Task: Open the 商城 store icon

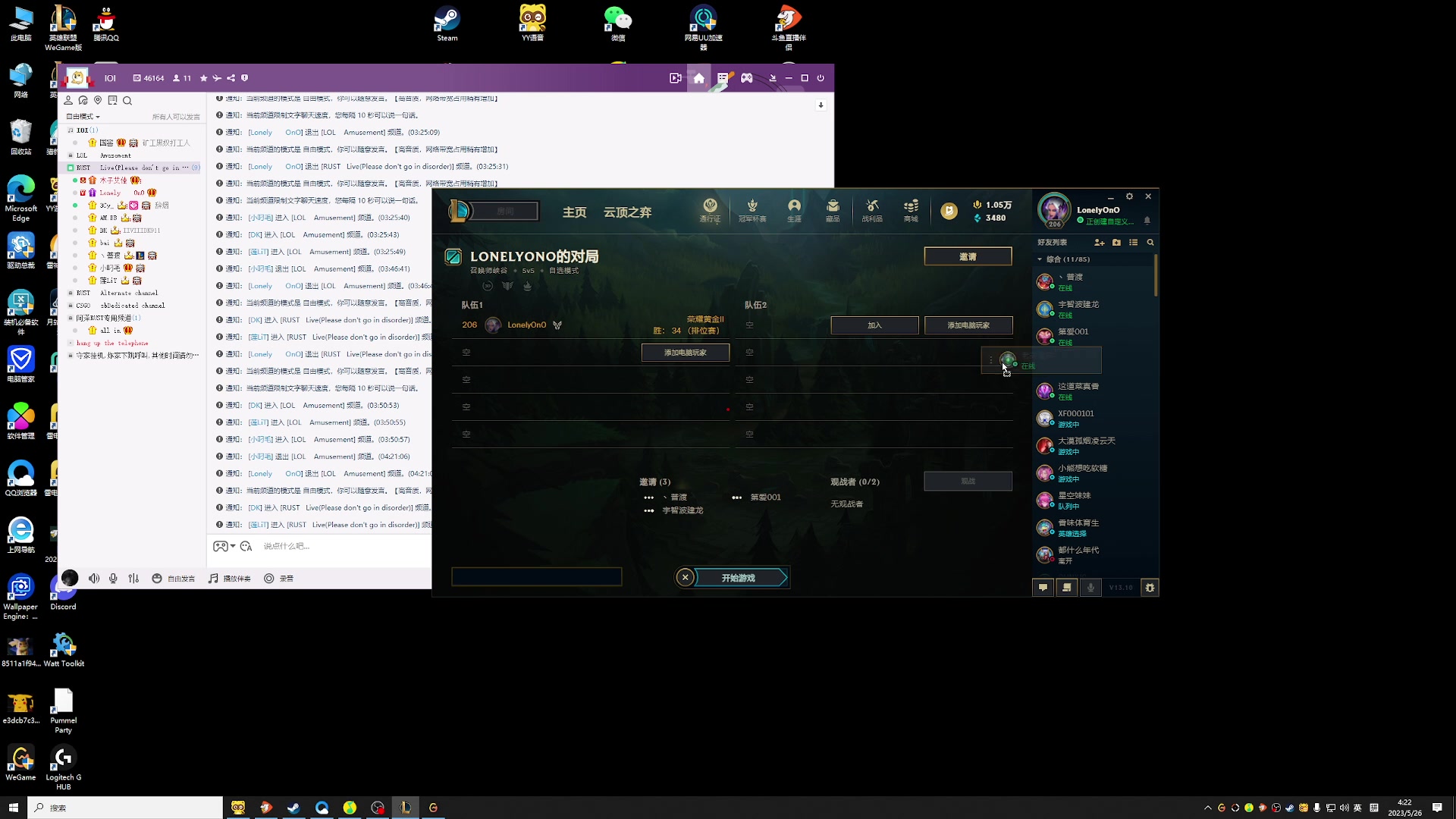Action: coord(911,210)
